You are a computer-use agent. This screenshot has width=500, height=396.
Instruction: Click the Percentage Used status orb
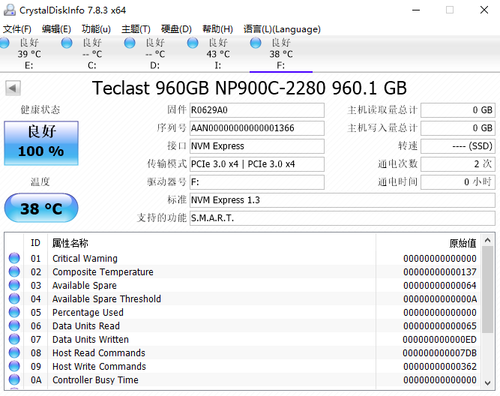(14, 312)
